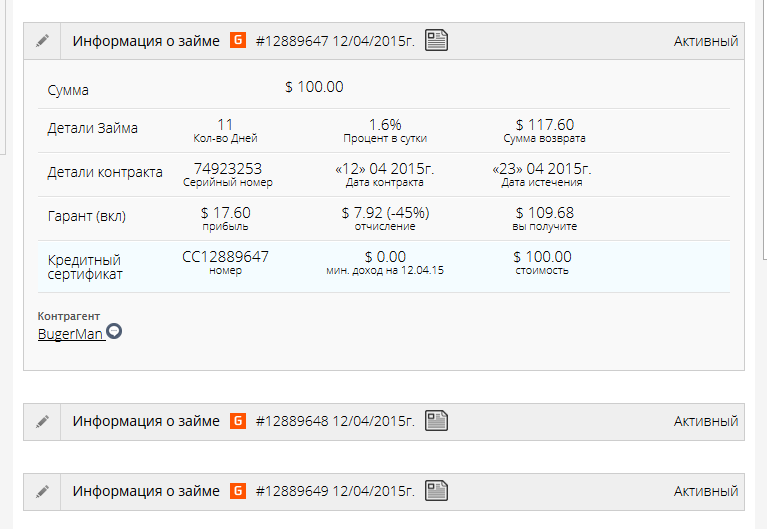767x529 pixels.
Task: Click the $ 0.00 minimum income value
Action: (385, 257)
